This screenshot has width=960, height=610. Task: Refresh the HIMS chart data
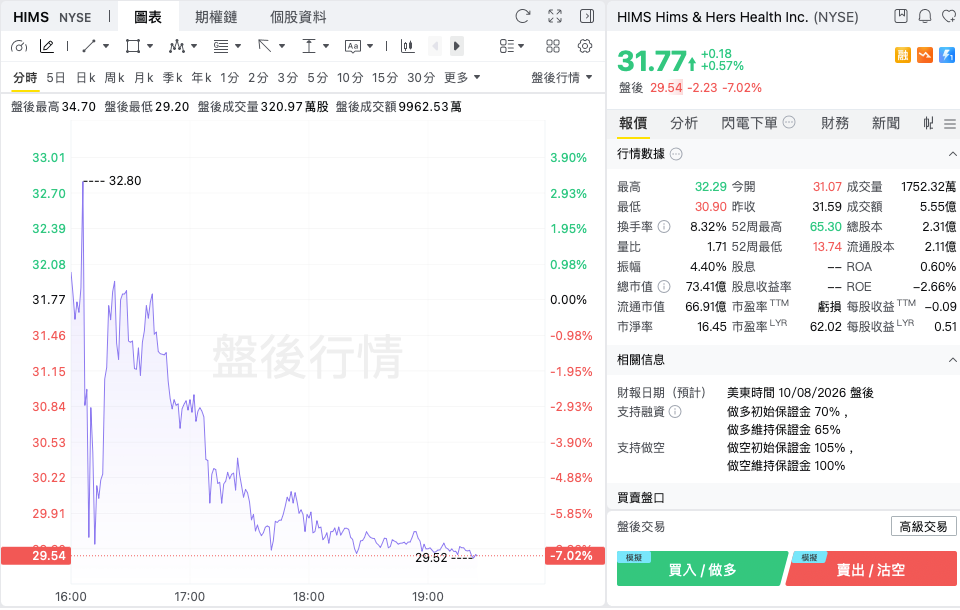(x=522, y=17)
